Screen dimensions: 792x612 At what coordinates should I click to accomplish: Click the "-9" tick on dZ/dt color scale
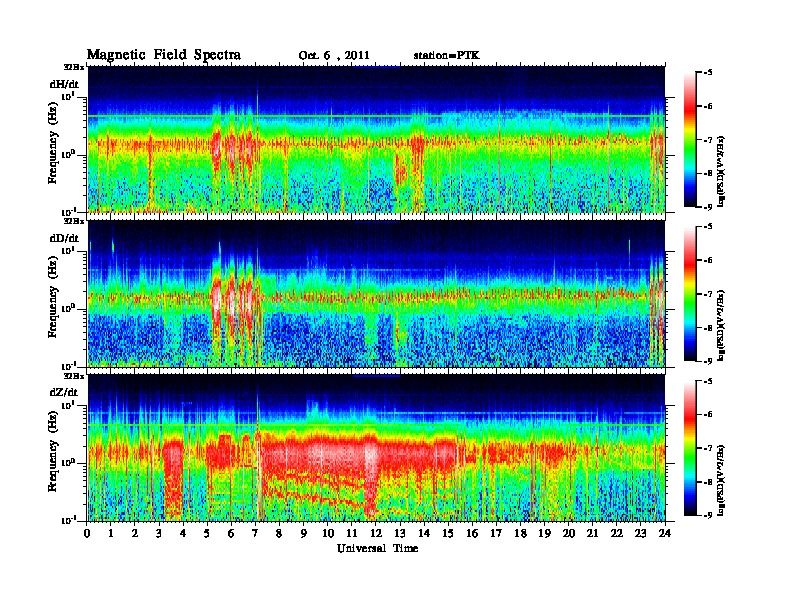click(708, 515)
